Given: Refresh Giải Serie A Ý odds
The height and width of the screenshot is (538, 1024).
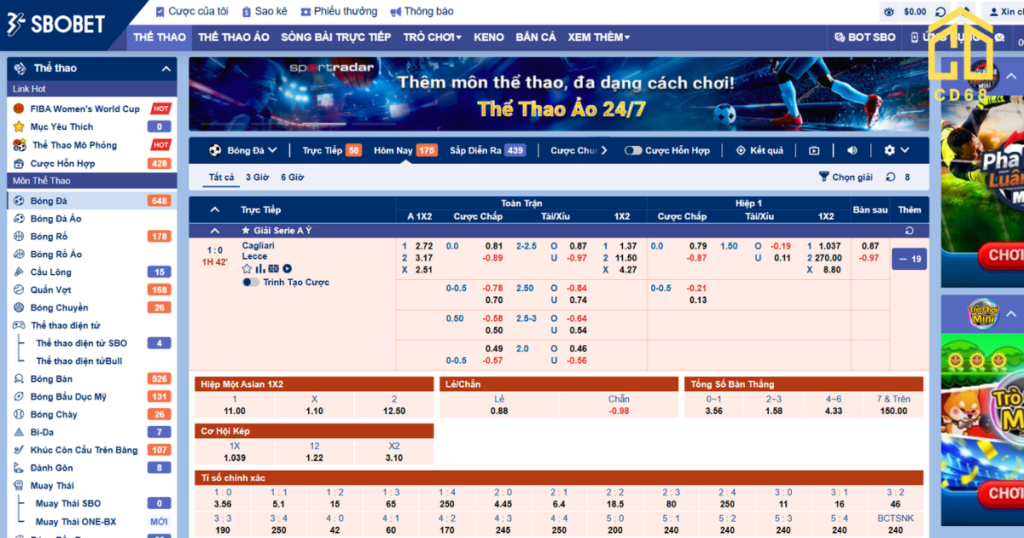Looking at the screenshot, I should pos(909,230).
